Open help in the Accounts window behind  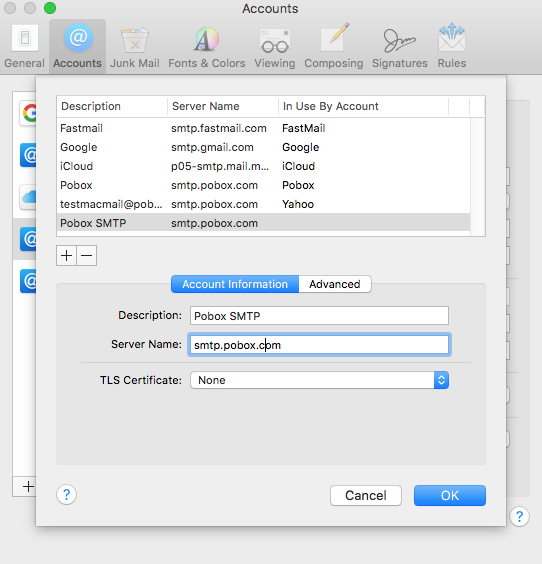tap(519, 517)
